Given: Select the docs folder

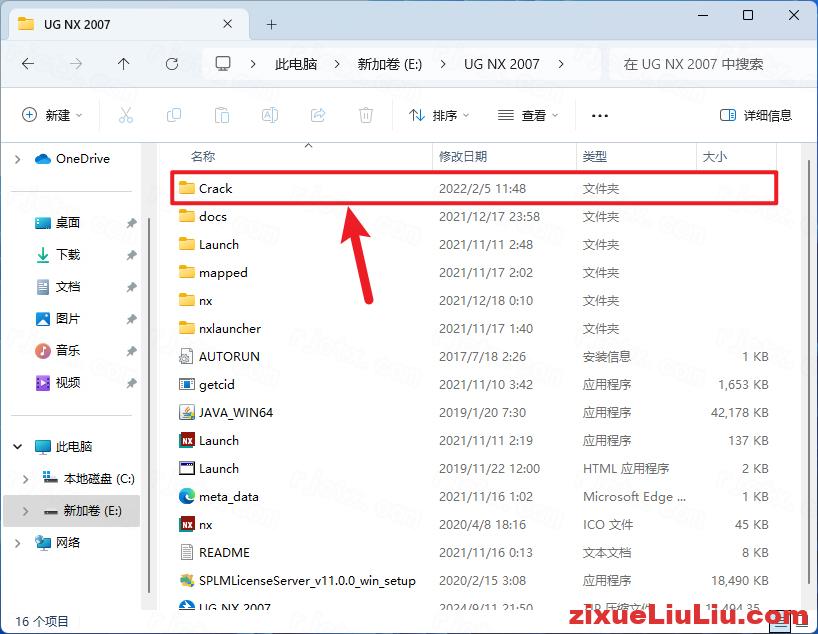Looking at the screenshot, I should point(474,217).
